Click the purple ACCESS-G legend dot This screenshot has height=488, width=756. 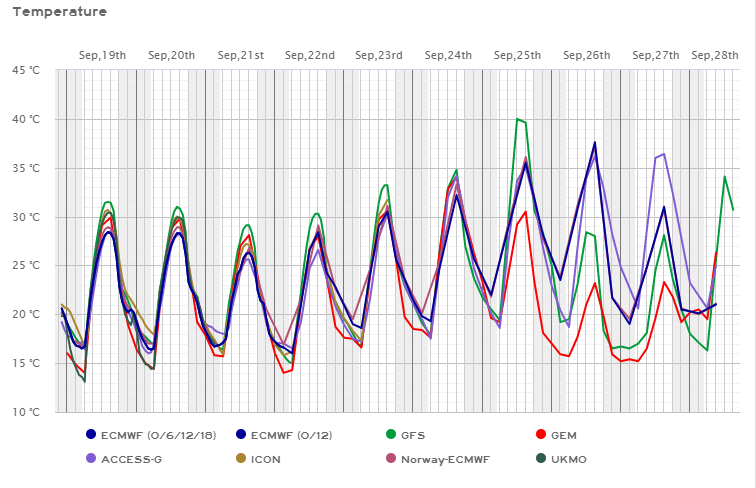click(91, 458)
